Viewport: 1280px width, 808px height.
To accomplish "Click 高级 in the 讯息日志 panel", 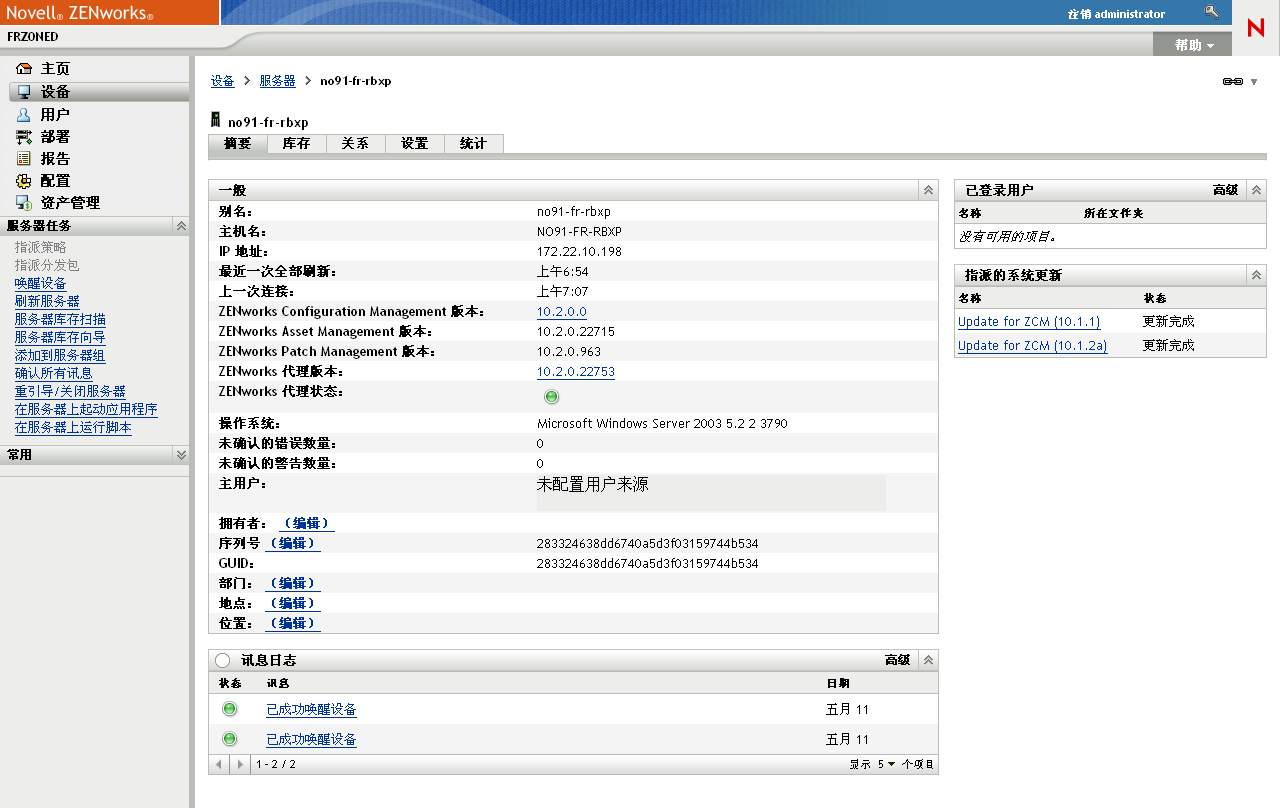I will pyautogui.click(x=897, y=660).
